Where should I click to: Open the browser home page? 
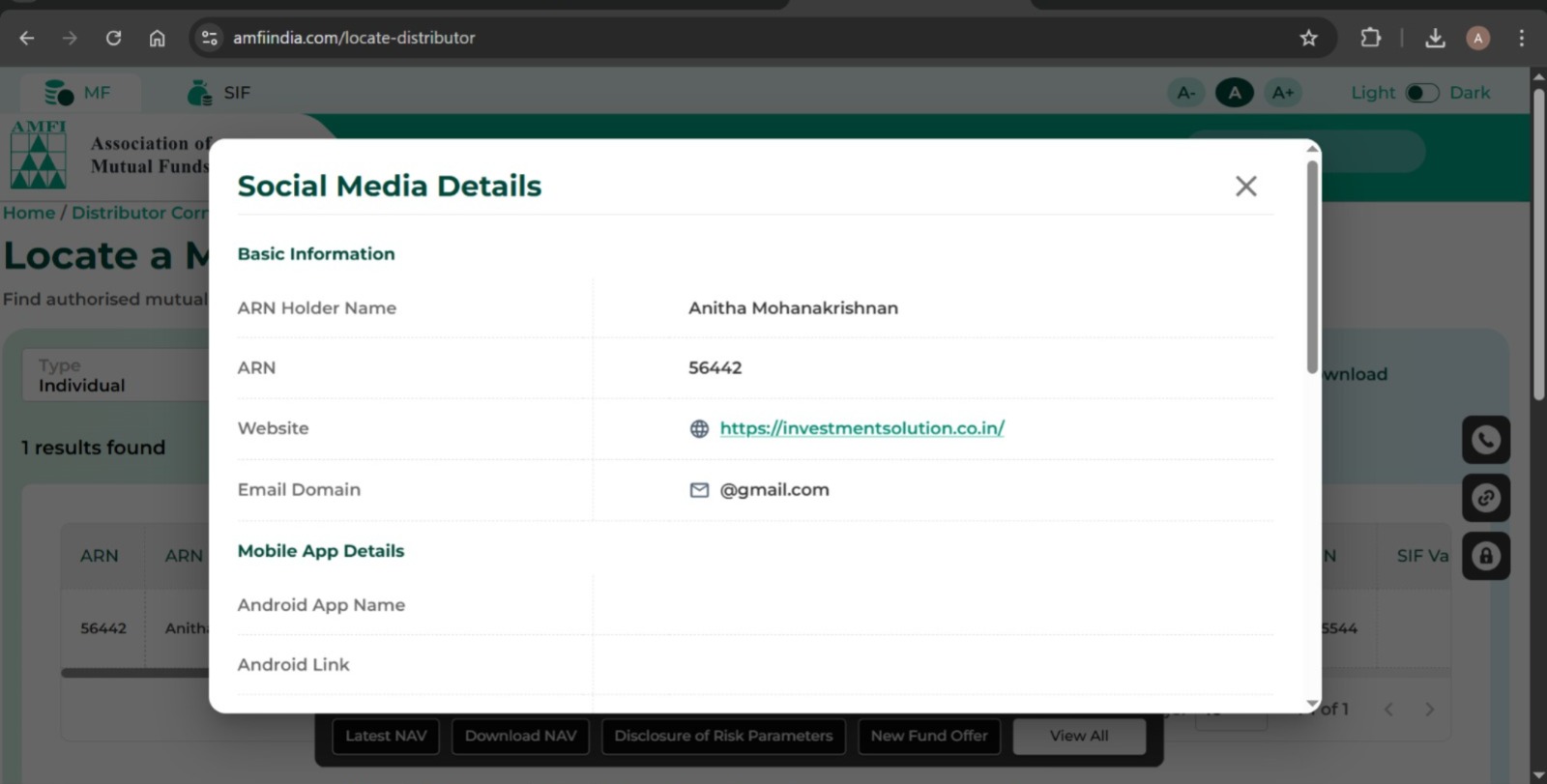[x=157, y=38]
